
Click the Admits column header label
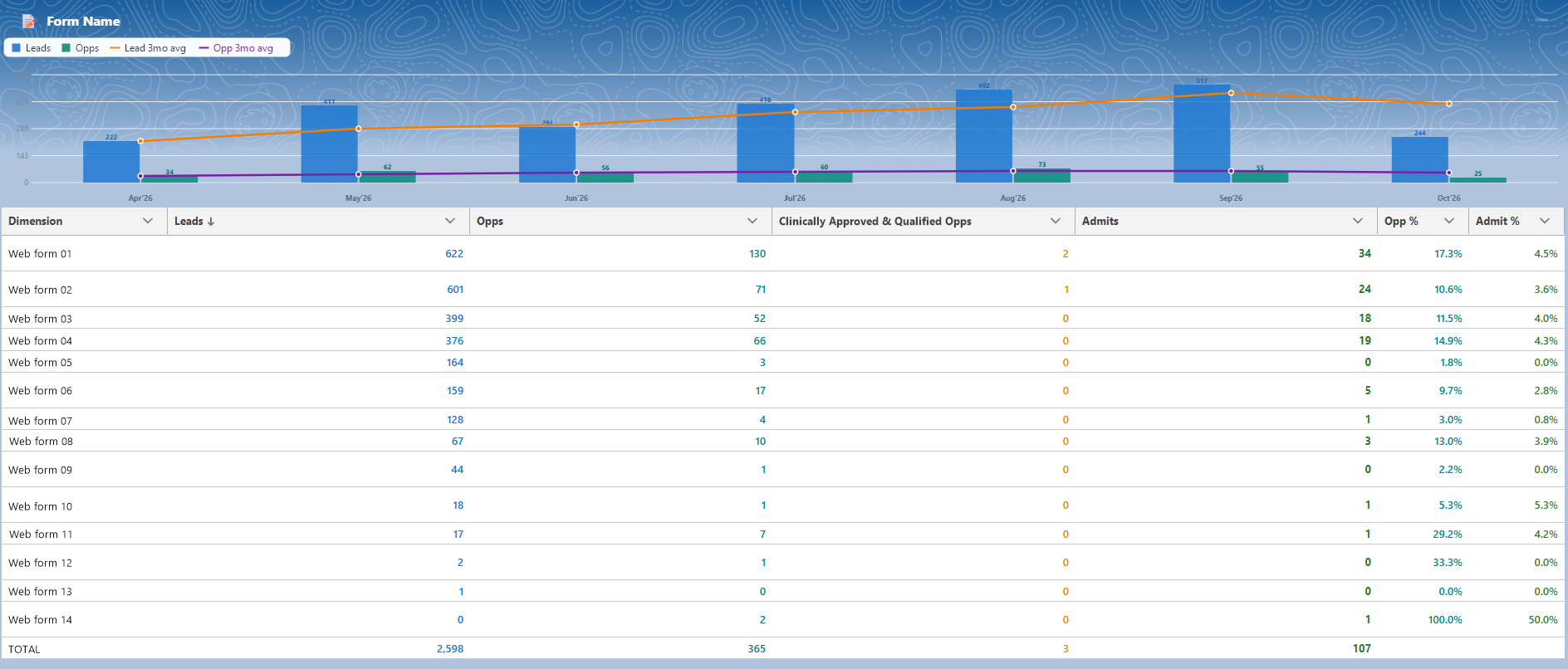pyautogui.click(x=1100, y=221)
